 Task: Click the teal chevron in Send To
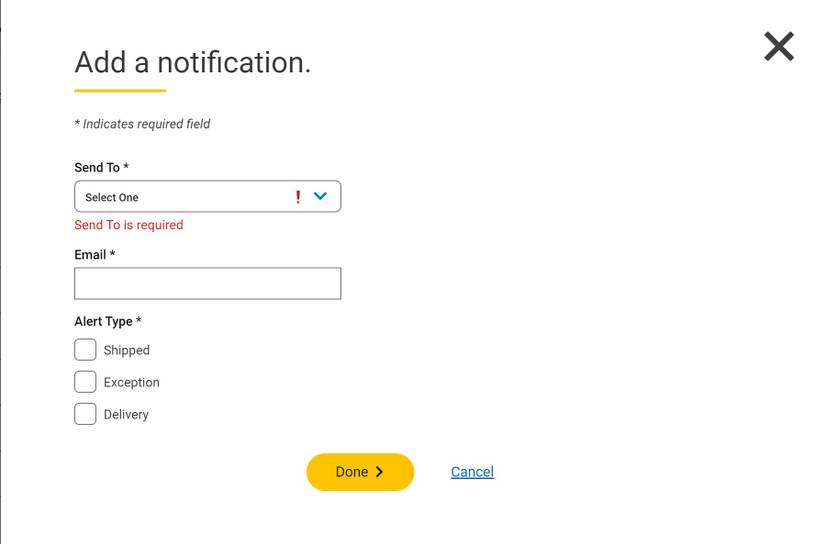click(320, 196)
